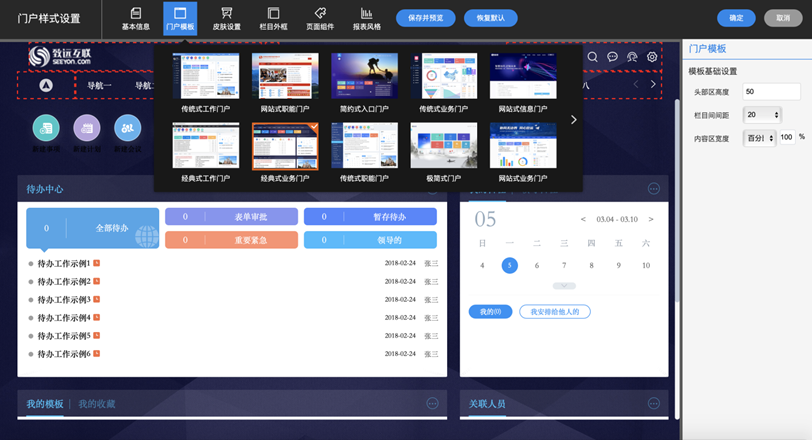Open the 栏目间间距 dropdown
812x440 pixels.
pos(762,115)
